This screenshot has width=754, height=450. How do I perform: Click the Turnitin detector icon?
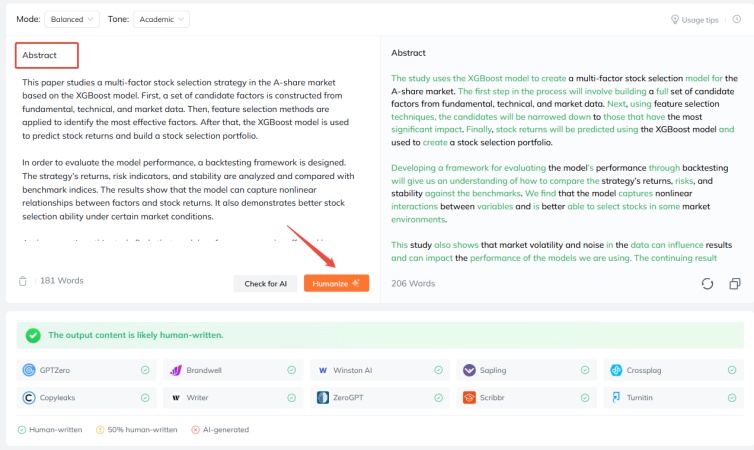coord(615,397)
